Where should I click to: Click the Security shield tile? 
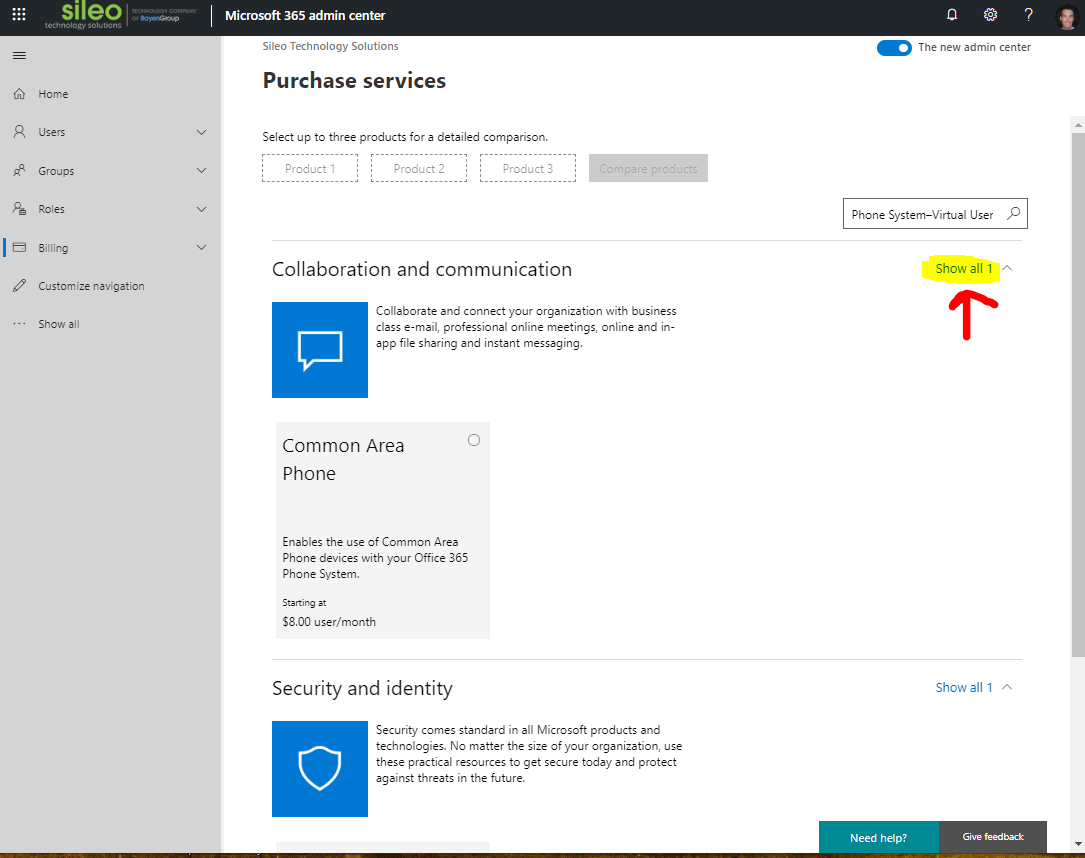(320, 769)
